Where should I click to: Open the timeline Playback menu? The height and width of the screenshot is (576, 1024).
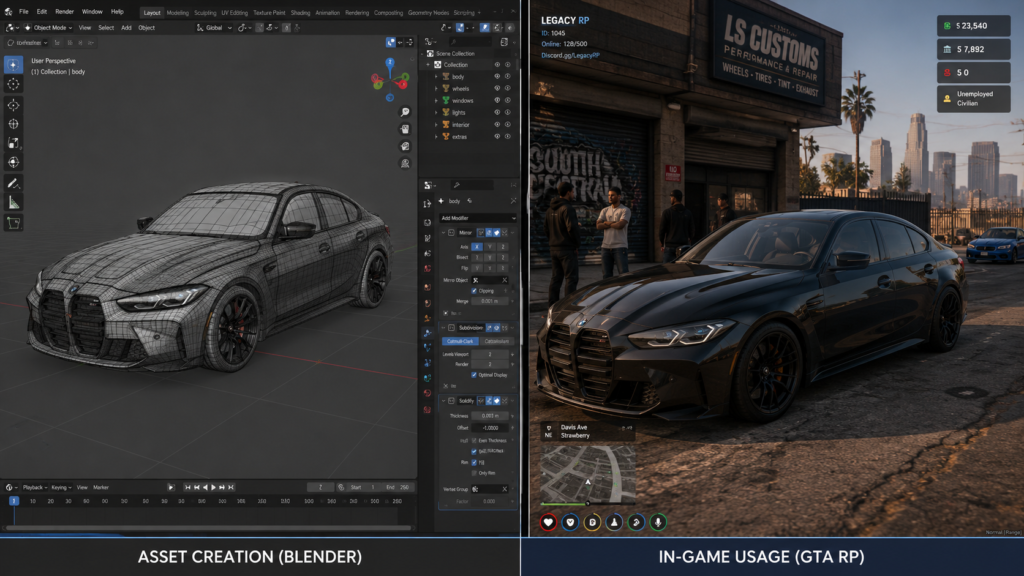pyautogui.click(x=35, y=487)
